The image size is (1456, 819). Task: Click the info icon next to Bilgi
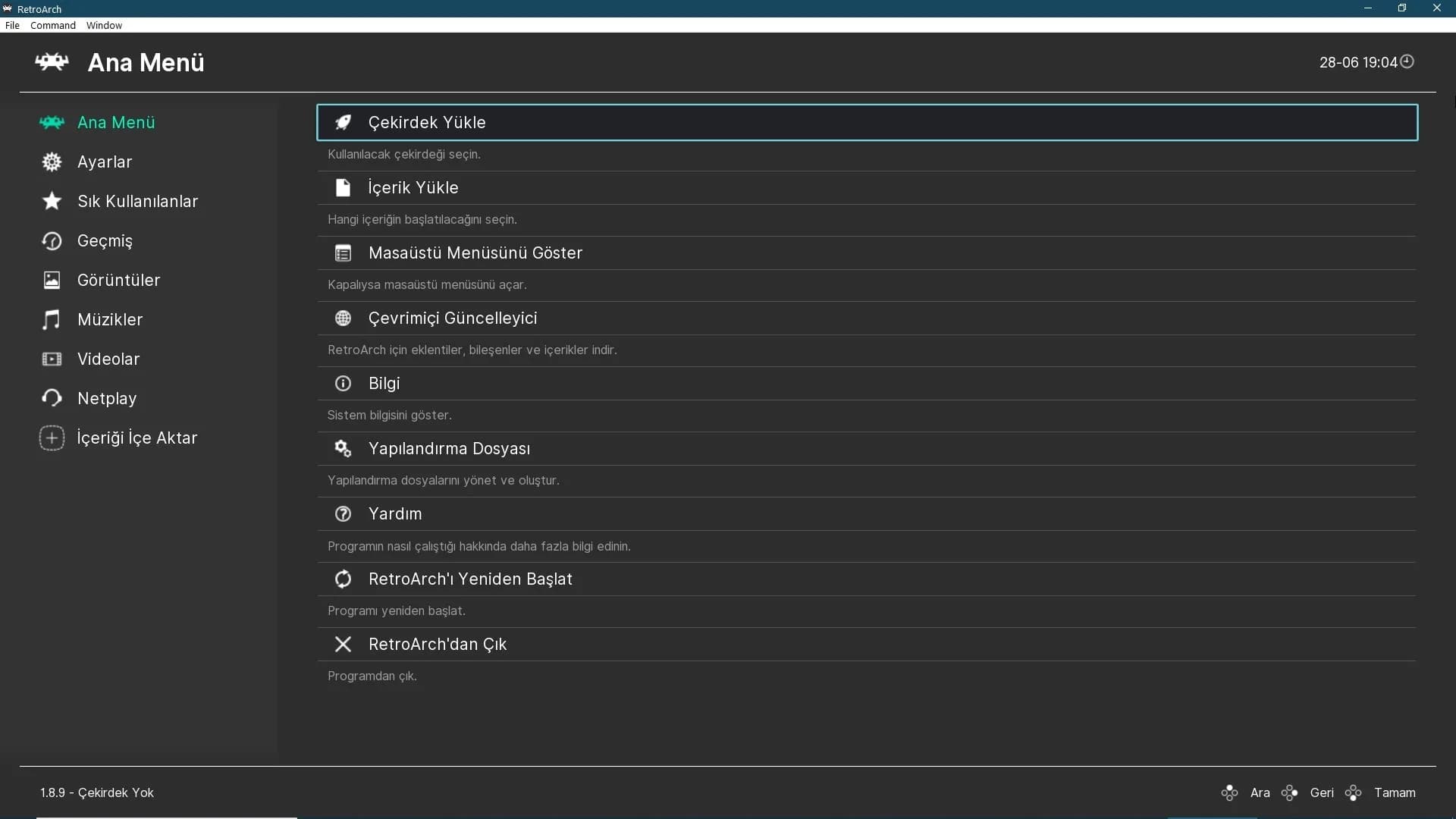coord(343,383)
